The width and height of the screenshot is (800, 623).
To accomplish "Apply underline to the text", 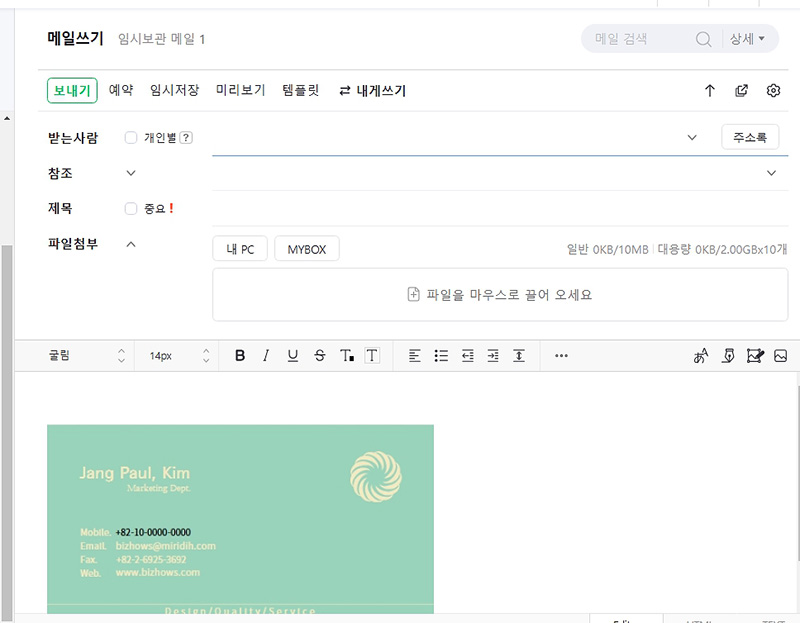I will (x=292, y=355).
